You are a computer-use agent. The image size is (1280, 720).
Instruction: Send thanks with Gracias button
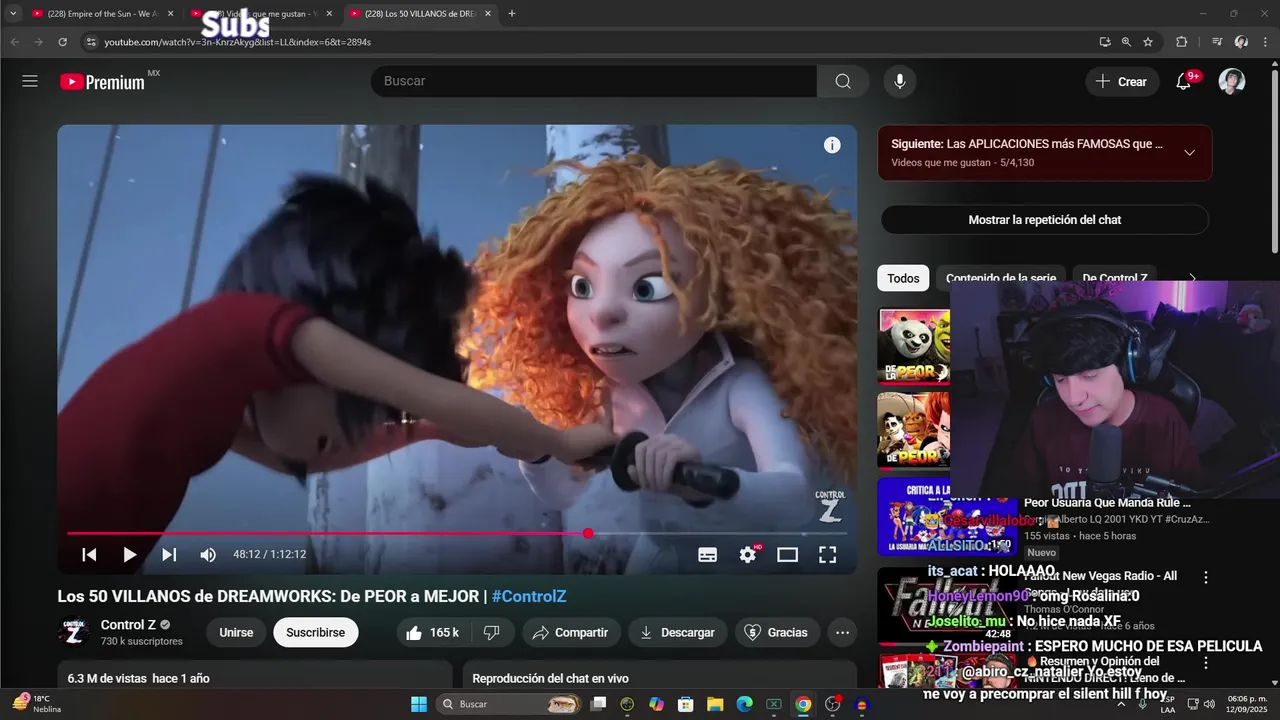coord(777,632)
